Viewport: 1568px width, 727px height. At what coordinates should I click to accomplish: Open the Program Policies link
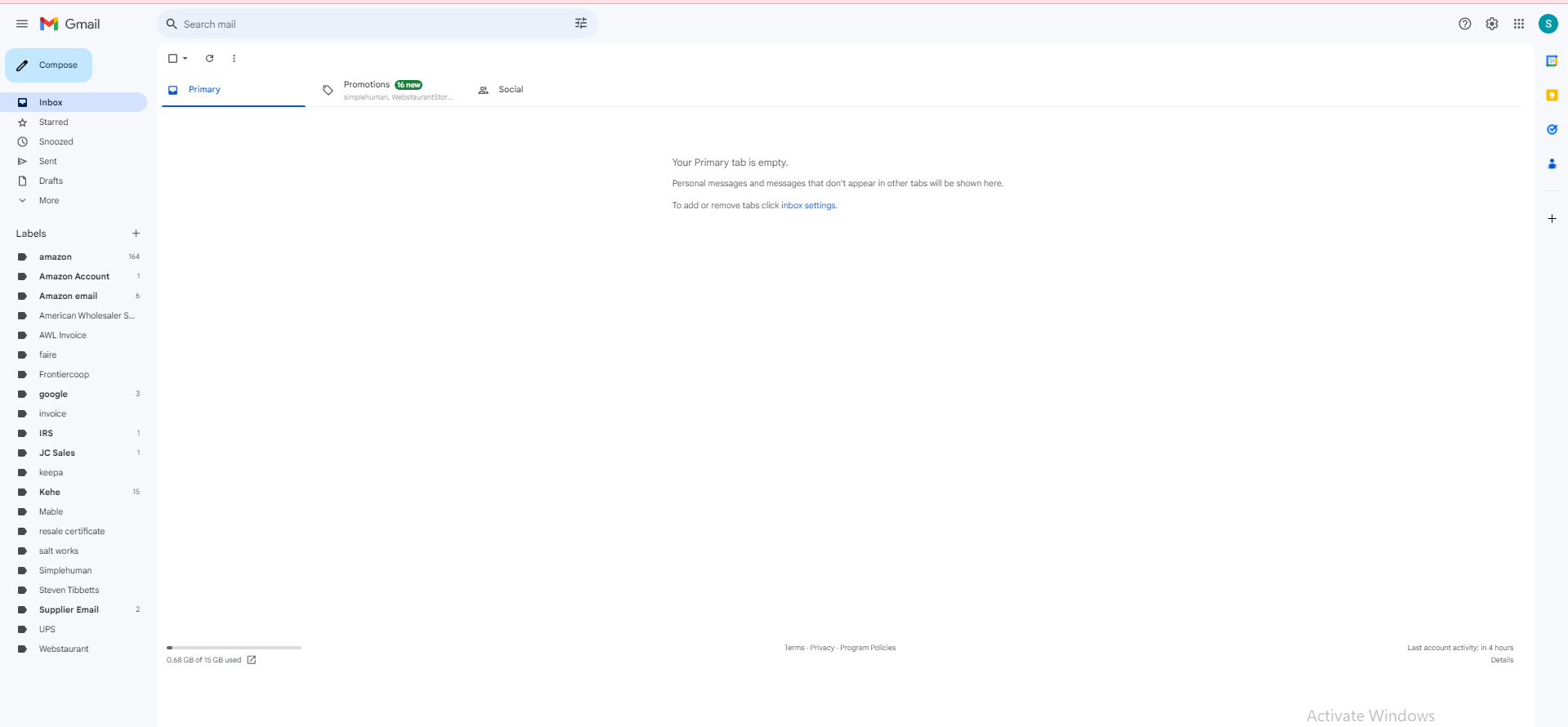click(868, 648)
